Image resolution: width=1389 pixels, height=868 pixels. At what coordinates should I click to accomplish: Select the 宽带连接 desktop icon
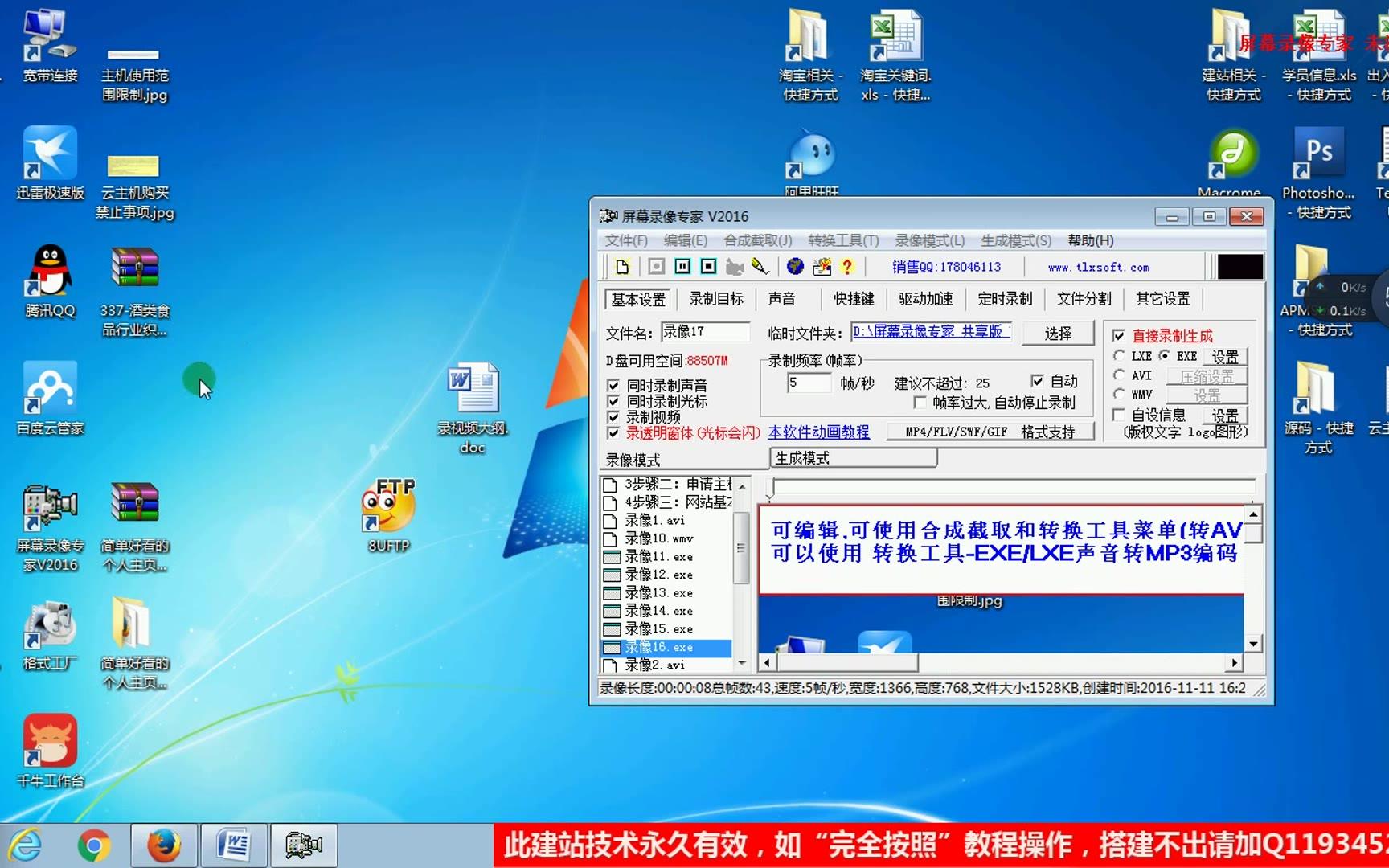pyautogui.click(x=50, y=47)
